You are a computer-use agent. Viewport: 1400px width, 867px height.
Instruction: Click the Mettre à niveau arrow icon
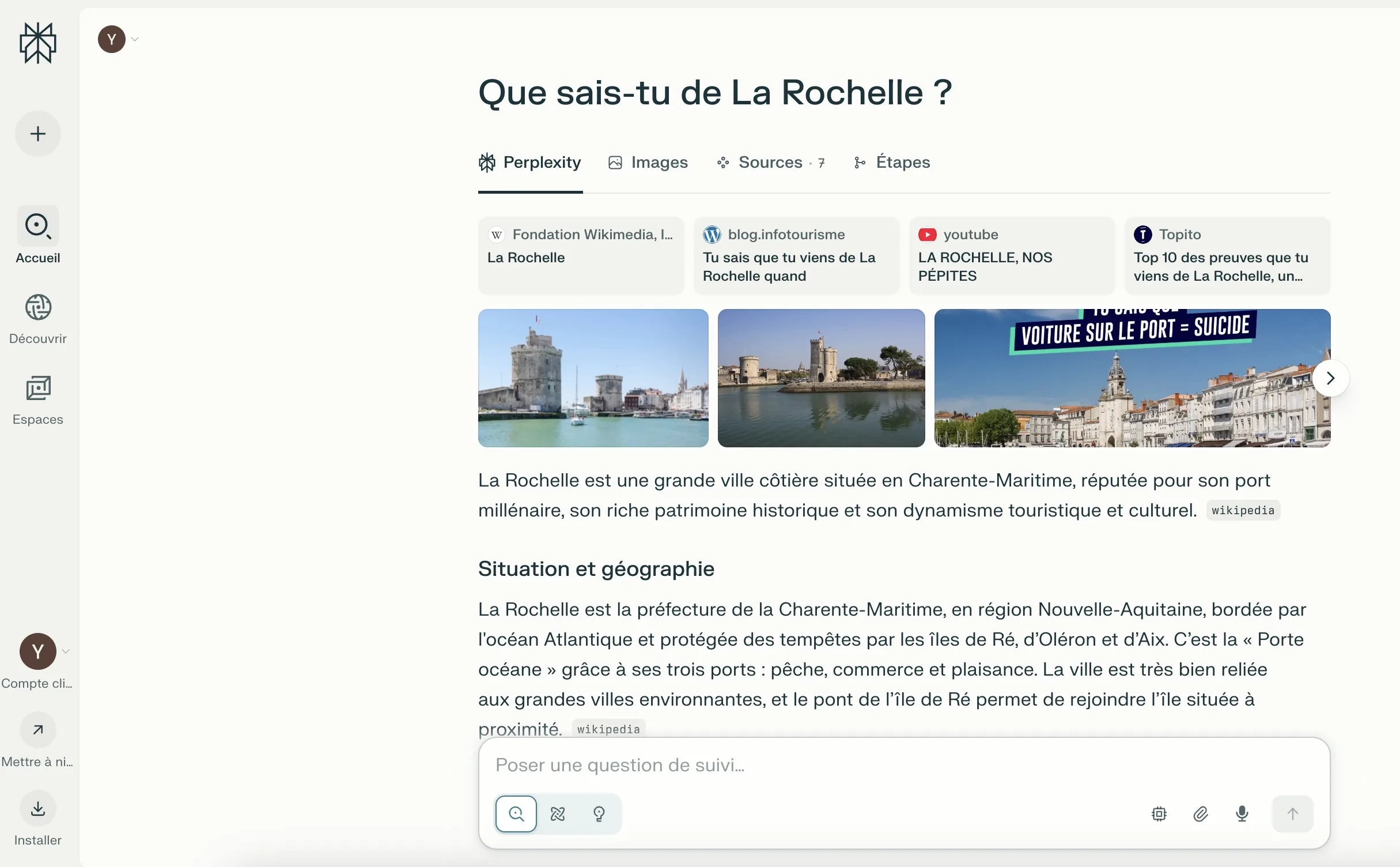(x=38, y=730)
